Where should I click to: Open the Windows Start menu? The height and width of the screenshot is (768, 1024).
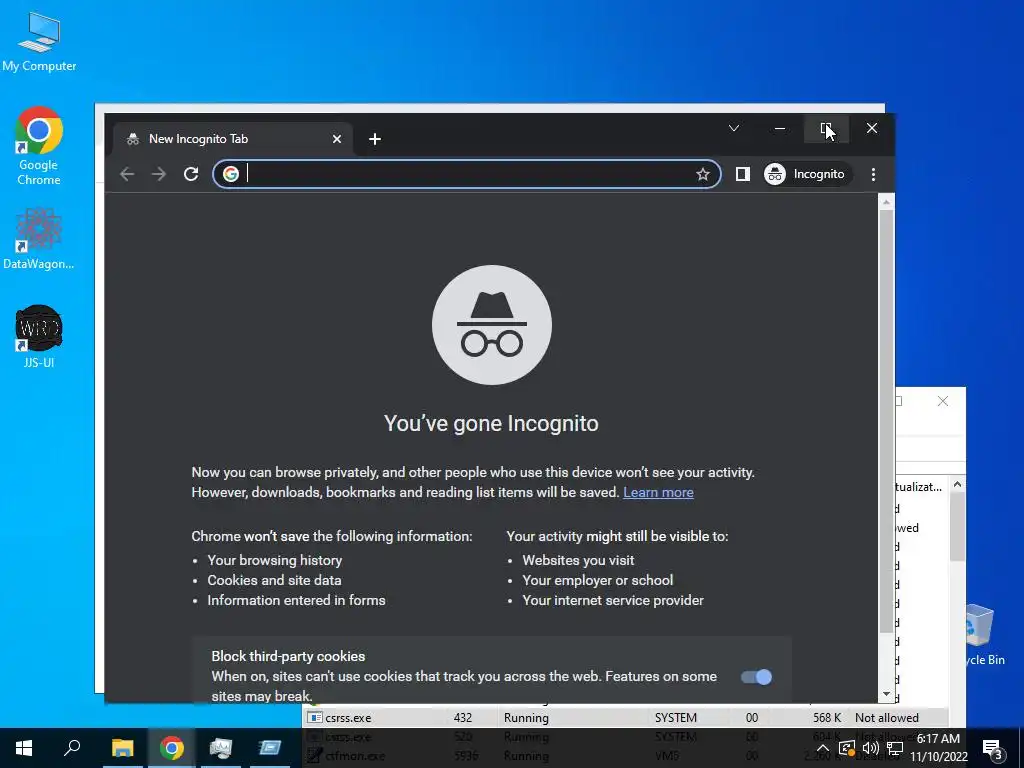click(24, 748)
